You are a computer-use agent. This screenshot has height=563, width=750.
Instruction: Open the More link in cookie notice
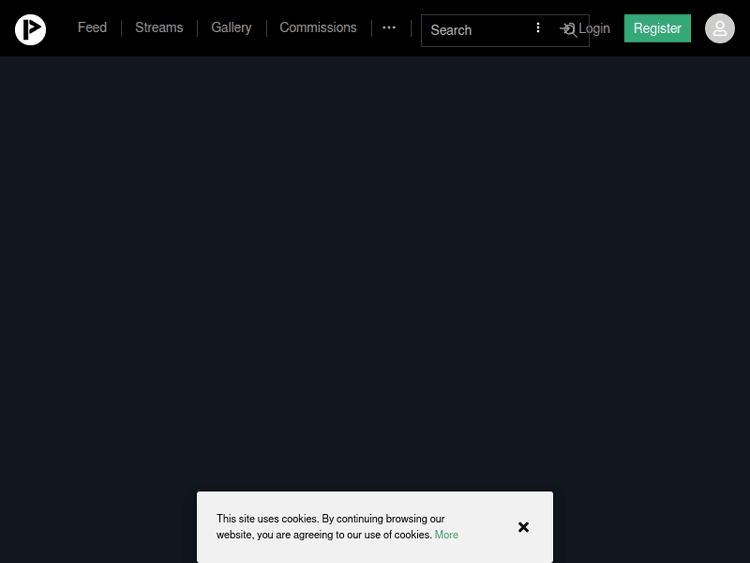pos(446,535)
